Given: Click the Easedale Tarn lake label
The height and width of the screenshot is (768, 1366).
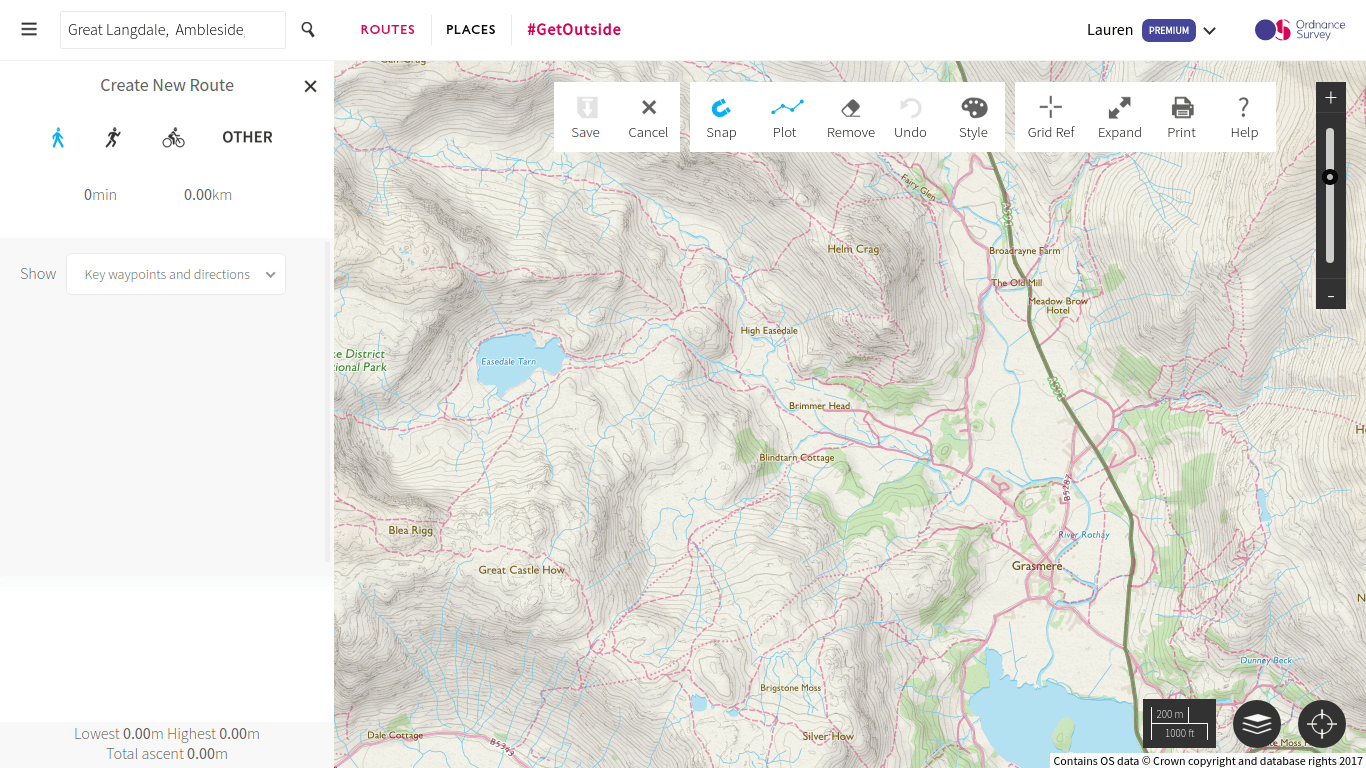Looking at the screenshot, I should click(x=508, y=362).
